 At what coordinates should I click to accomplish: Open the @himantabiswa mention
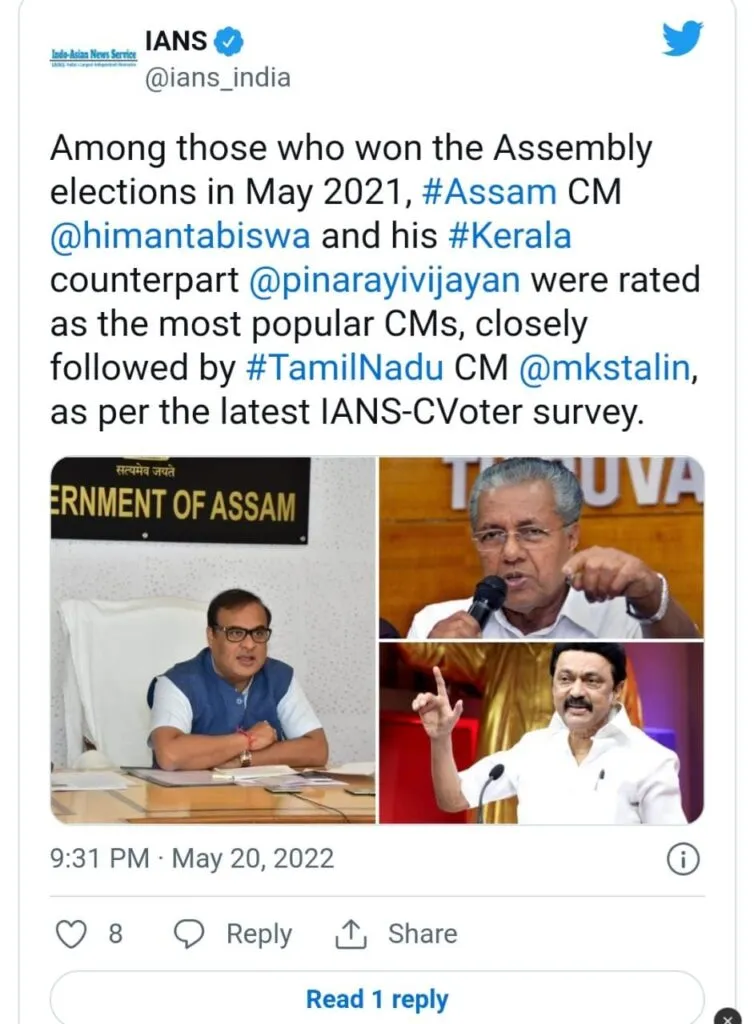[180, 236]
